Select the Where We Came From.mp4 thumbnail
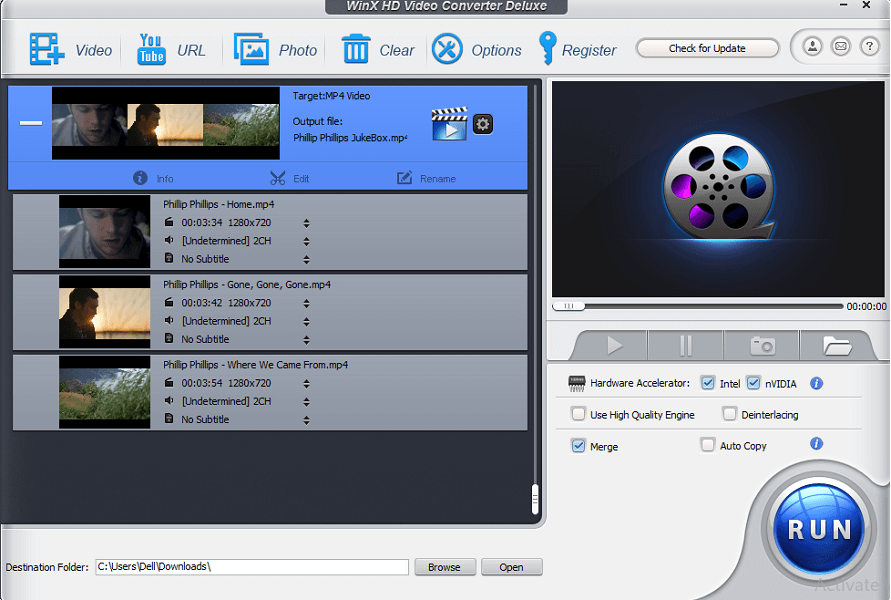 click(105, 391)
